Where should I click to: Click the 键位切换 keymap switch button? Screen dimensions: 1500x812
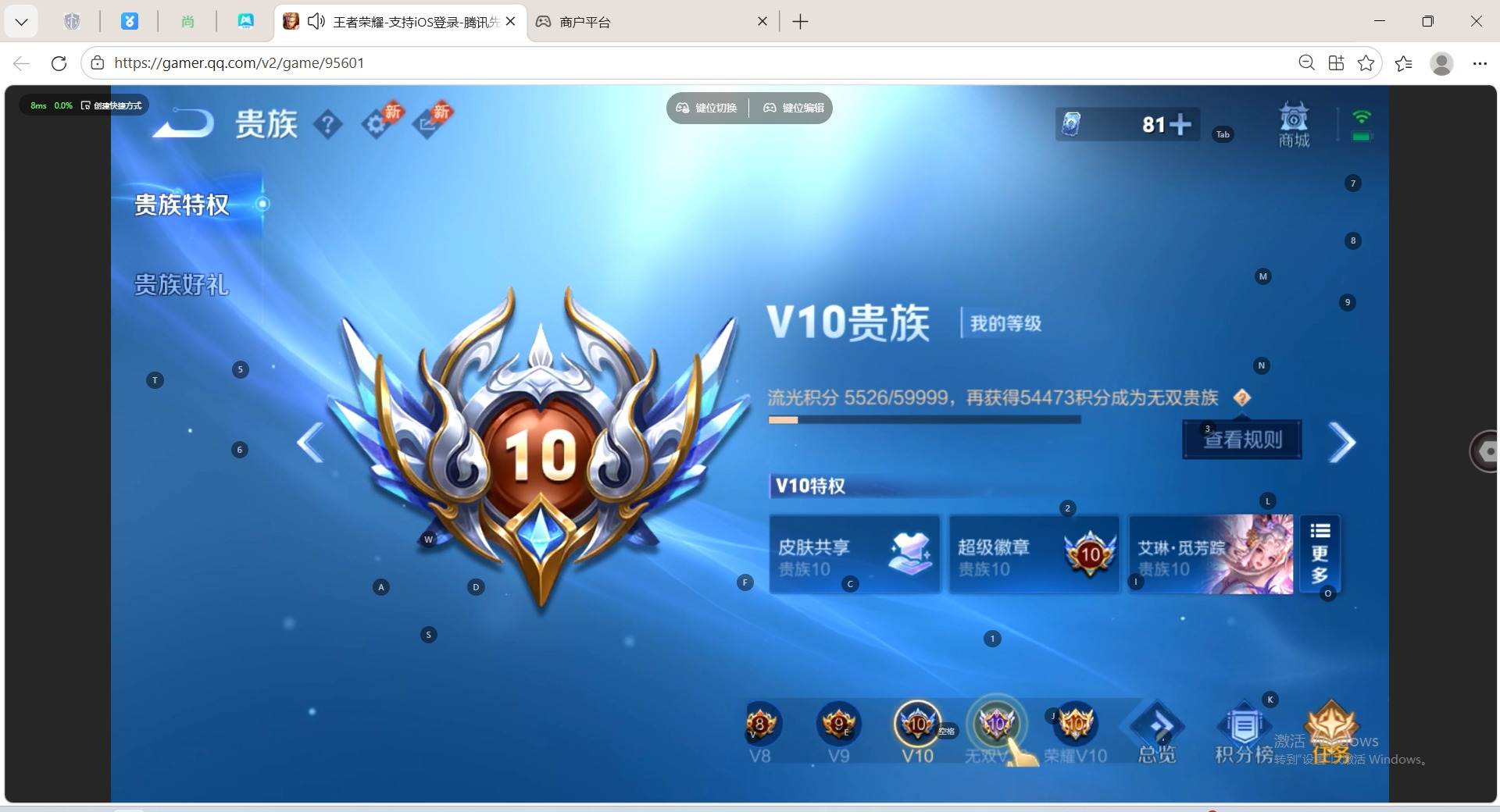707,108
